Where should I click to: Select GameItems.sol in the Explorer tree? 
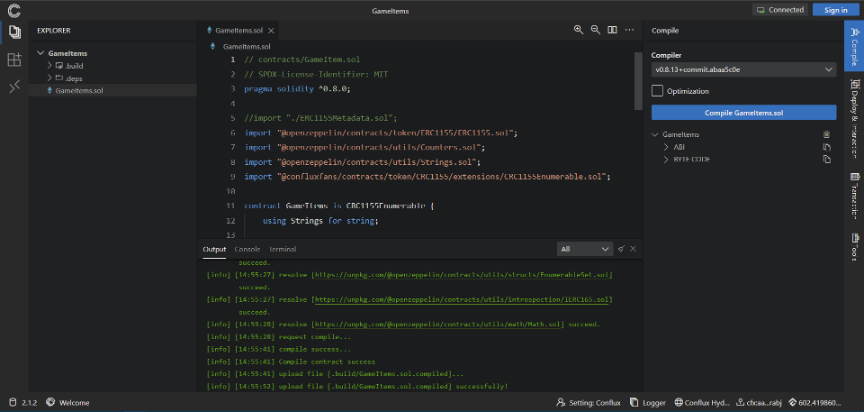click(x=79, y=90)
